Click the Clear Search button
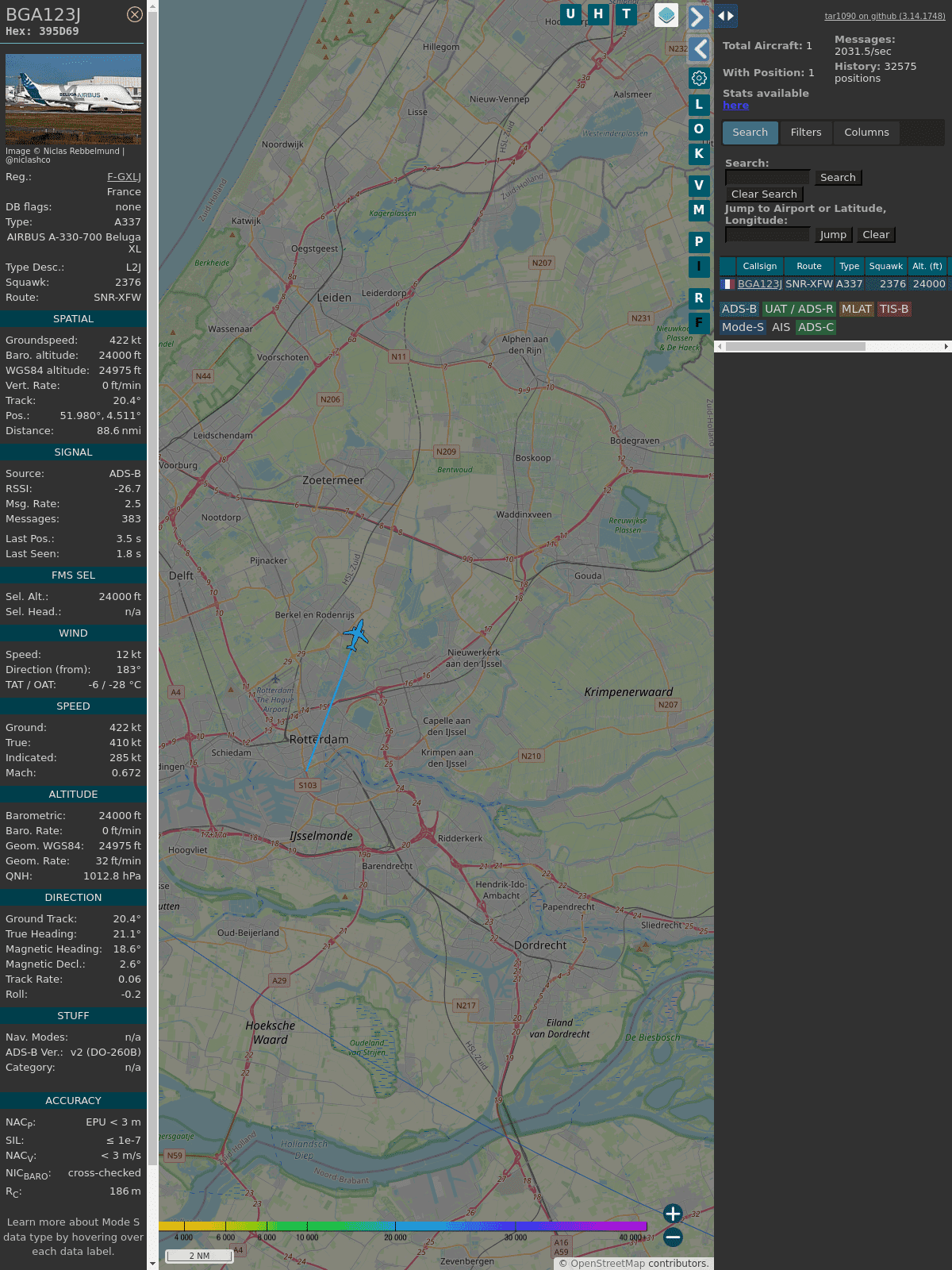 pyautogui.click(x=764, y=194)
